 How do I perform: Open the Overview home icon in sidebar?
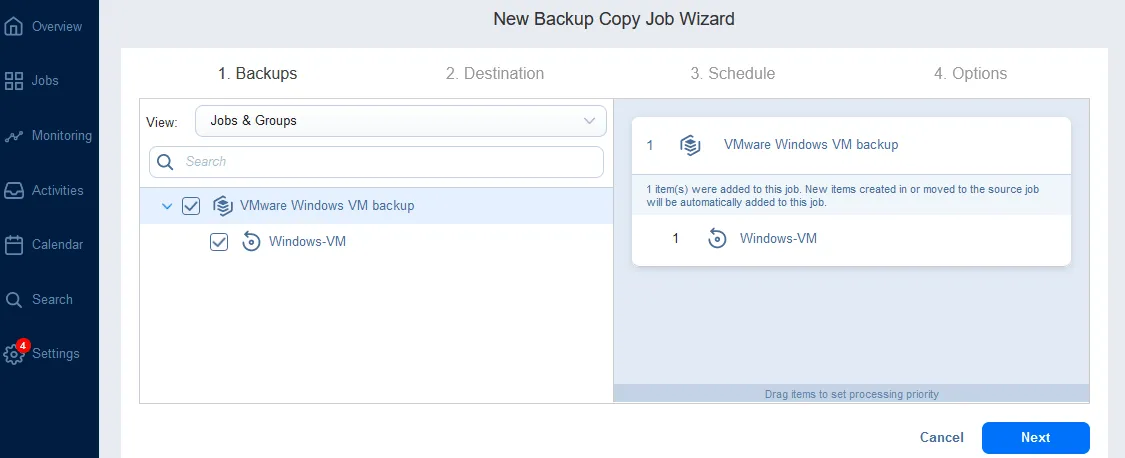14,26
